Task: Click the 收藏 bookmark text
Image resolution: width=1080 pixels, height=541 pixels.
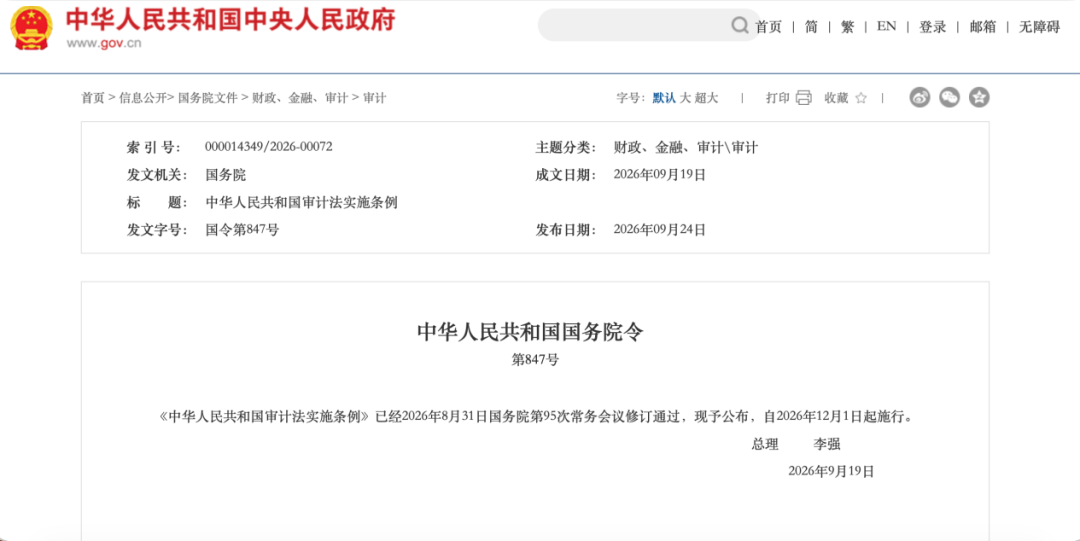Action: click(836, 98)
